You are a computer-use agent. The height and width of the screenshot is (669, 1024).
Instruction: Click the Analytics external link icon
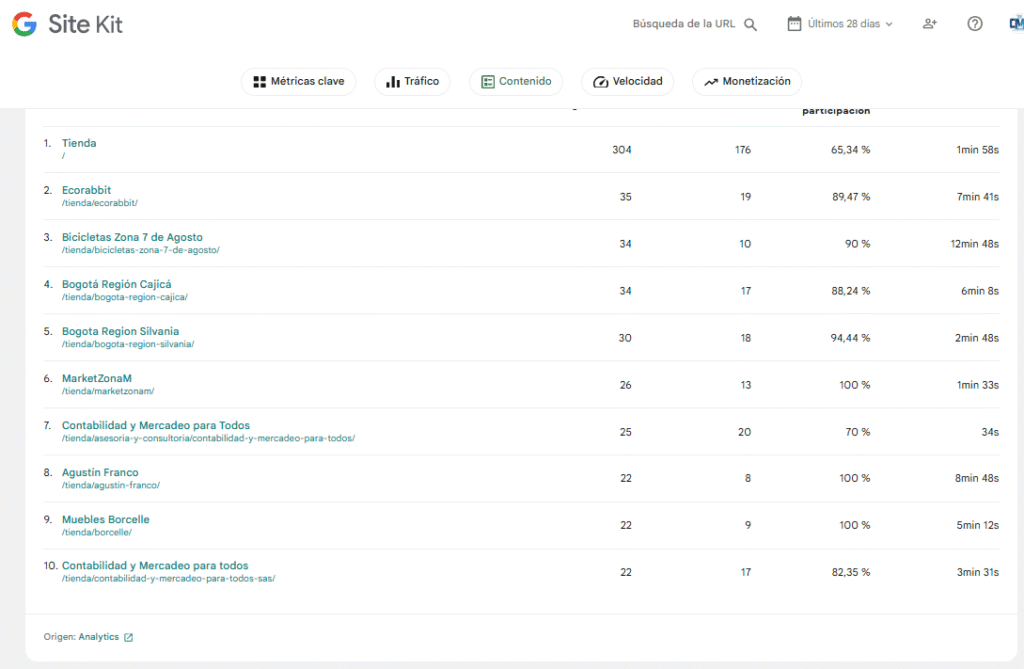[x=129, y=637]
